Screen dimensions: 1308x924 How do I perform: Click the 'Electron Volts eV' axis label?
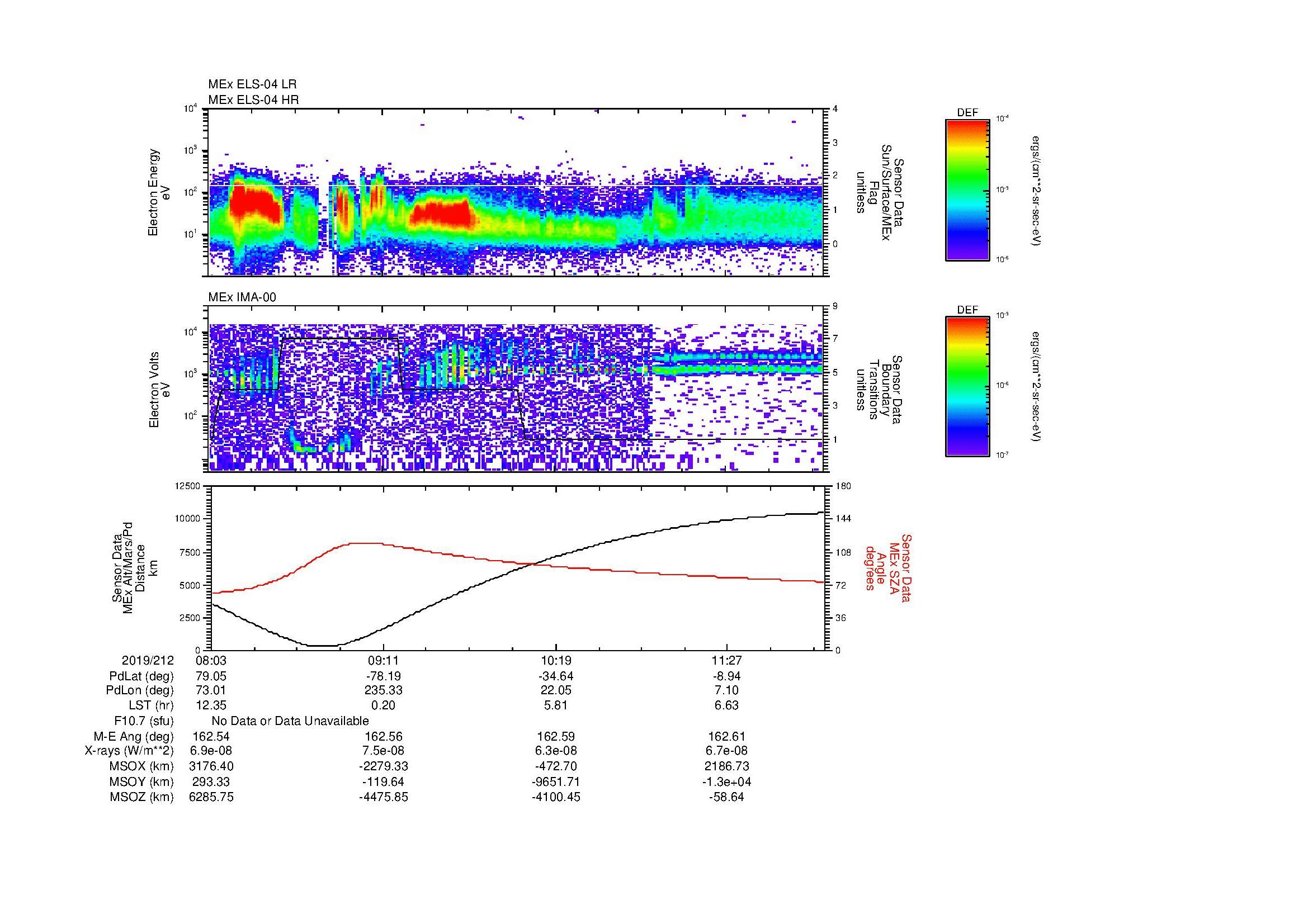pos(159,390)
